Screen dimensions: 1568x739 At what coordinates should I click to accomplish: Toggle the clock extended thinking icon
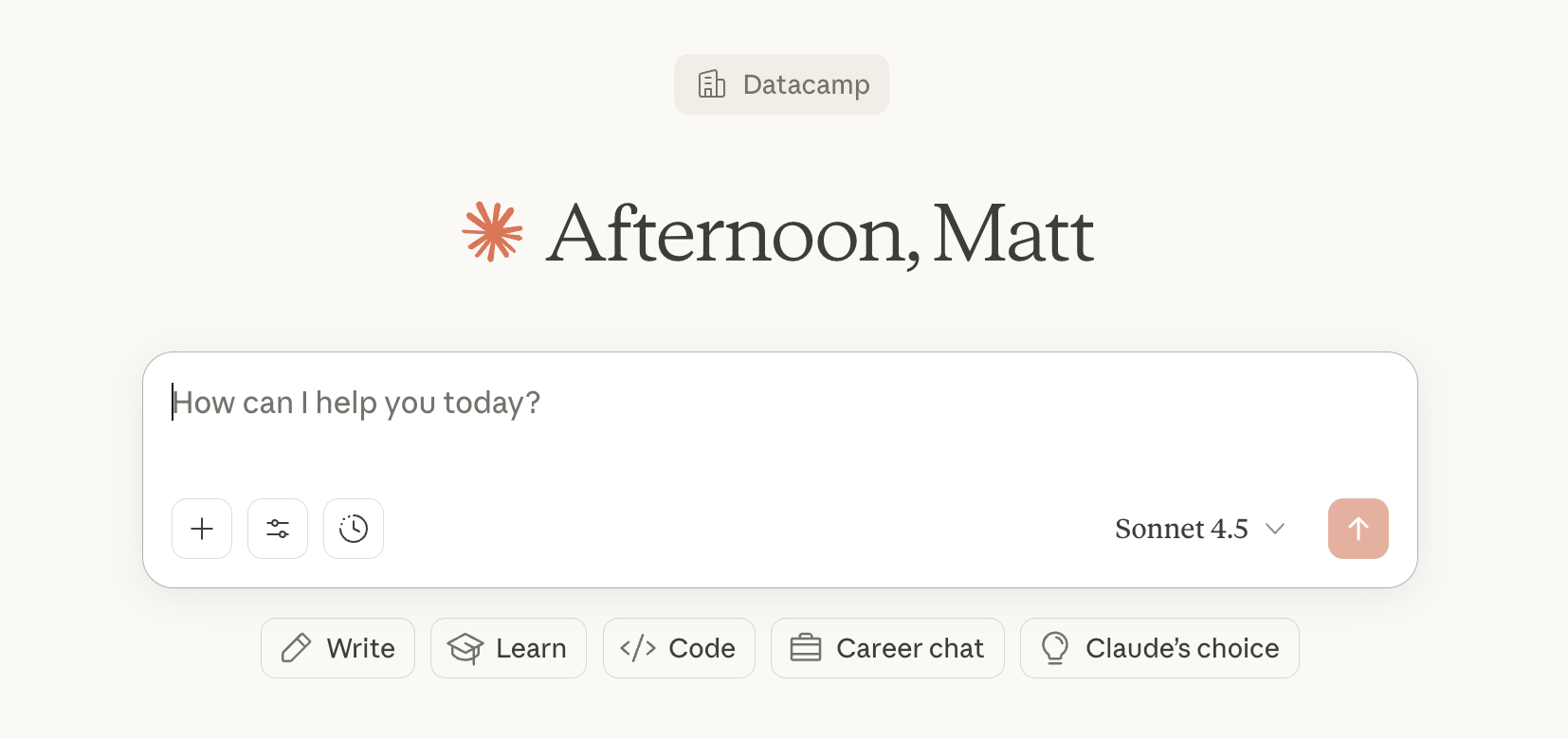(354, 529)
